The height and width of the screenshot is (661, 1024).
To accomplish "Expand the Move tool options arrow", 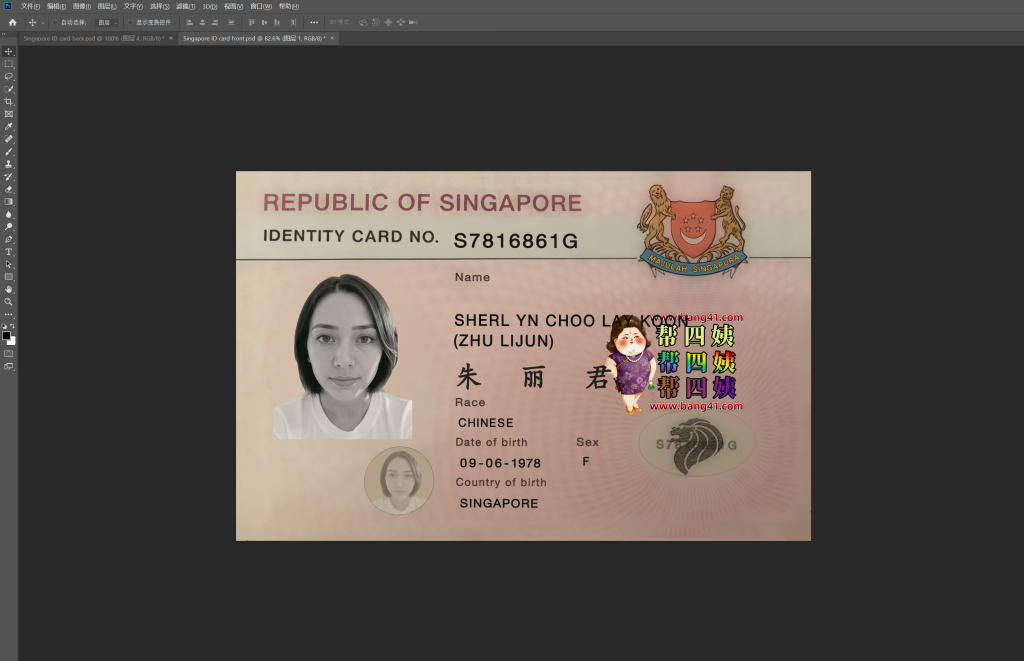I will pyautogui.click(x=42, y=22).
